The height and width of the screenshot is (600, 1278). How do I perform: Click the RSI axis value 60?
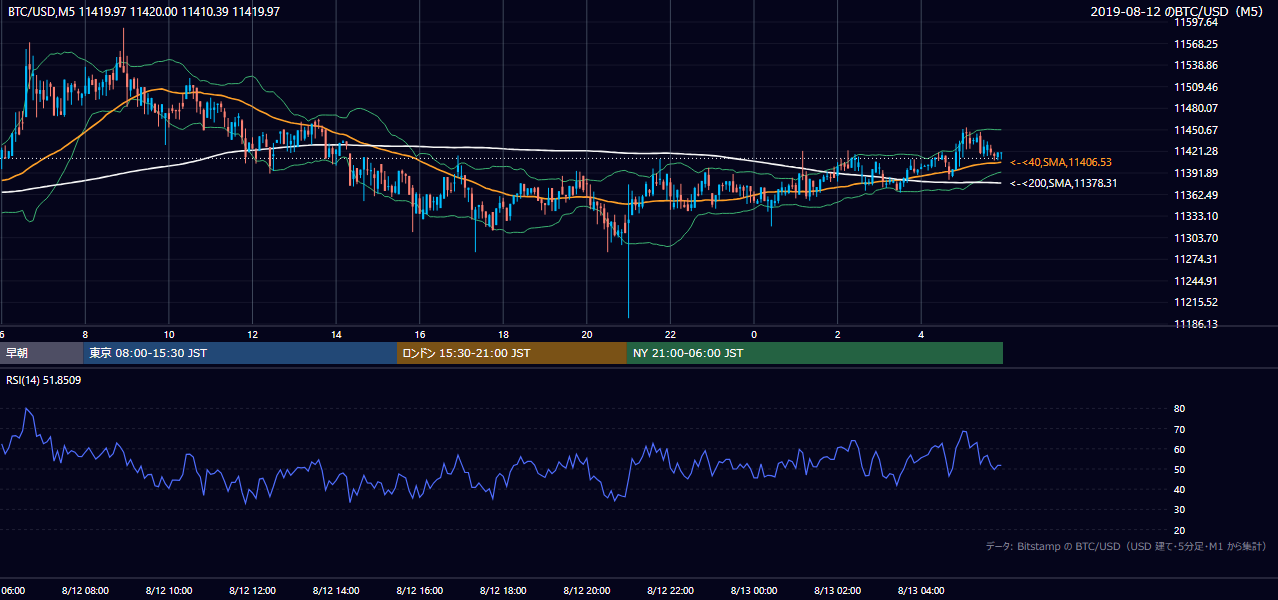1180,449
